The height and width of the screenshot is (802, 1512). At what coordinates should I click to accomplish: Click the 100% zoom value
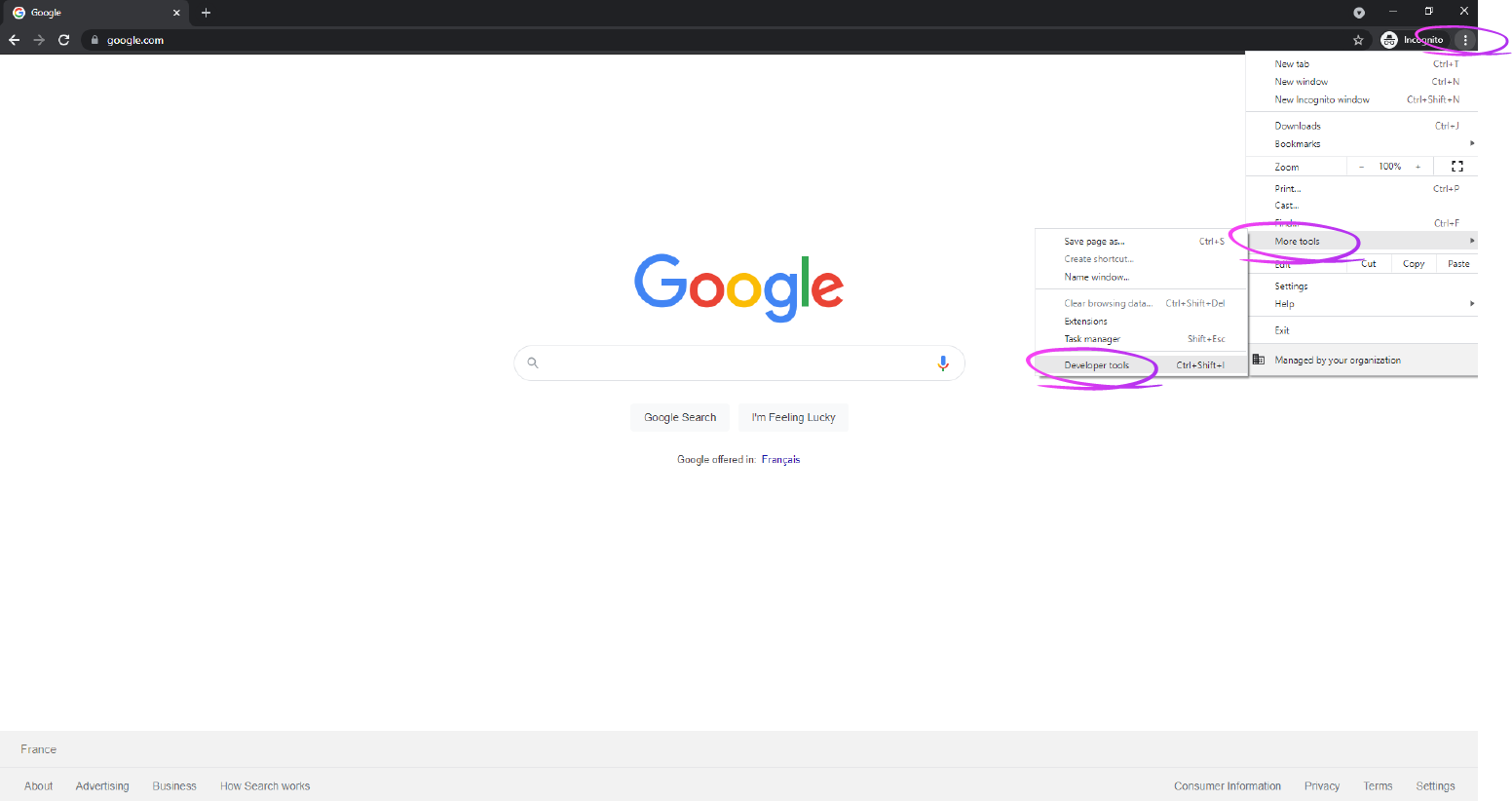click(x=1390, y=167)
